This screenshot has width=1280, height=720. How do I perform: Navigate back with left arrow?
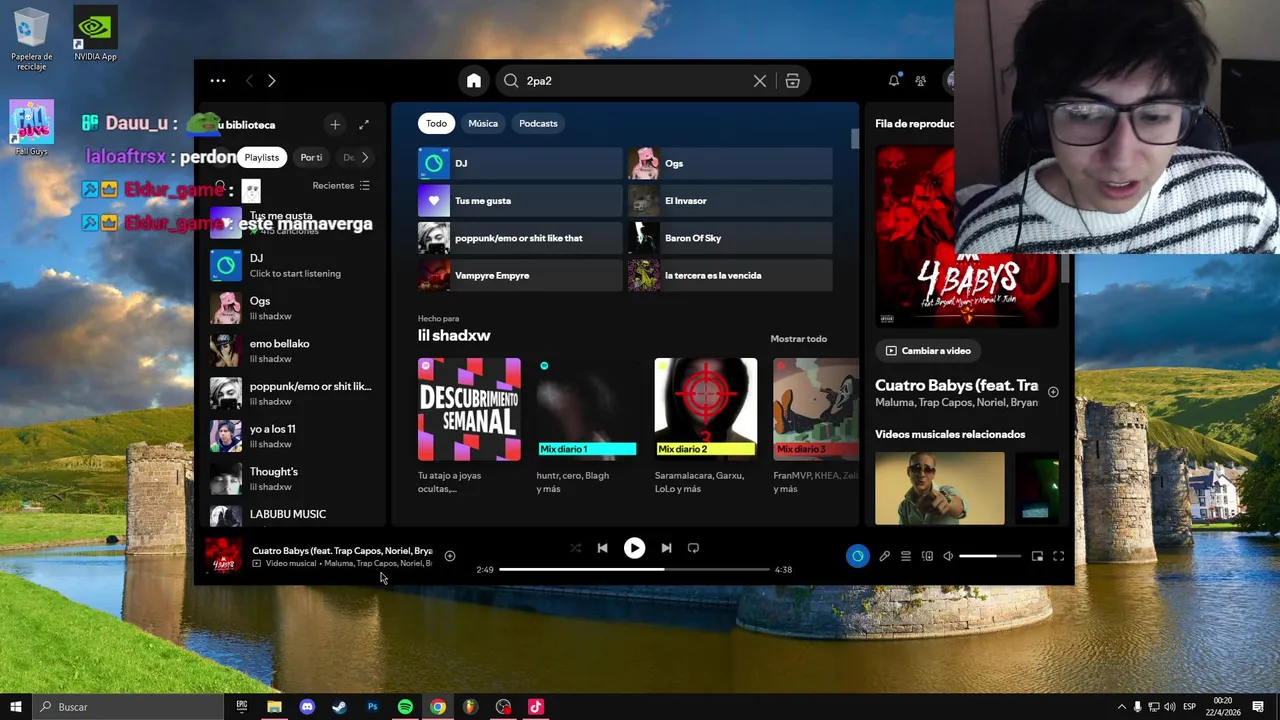tap(249, 81)
